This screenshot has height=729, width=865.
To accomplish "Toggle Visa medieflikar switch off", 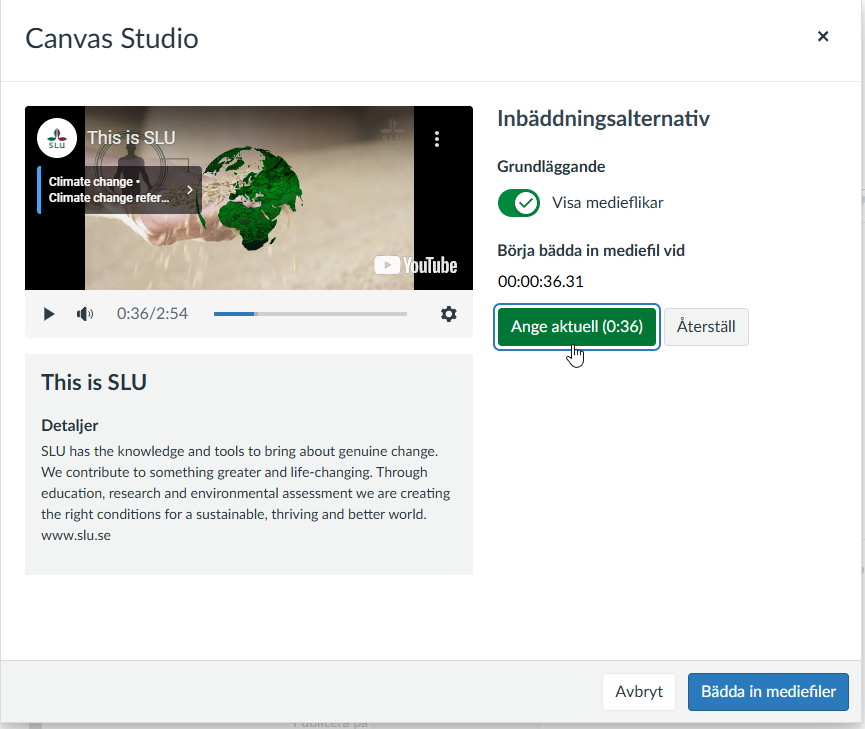I will click(x=519, y=203).
